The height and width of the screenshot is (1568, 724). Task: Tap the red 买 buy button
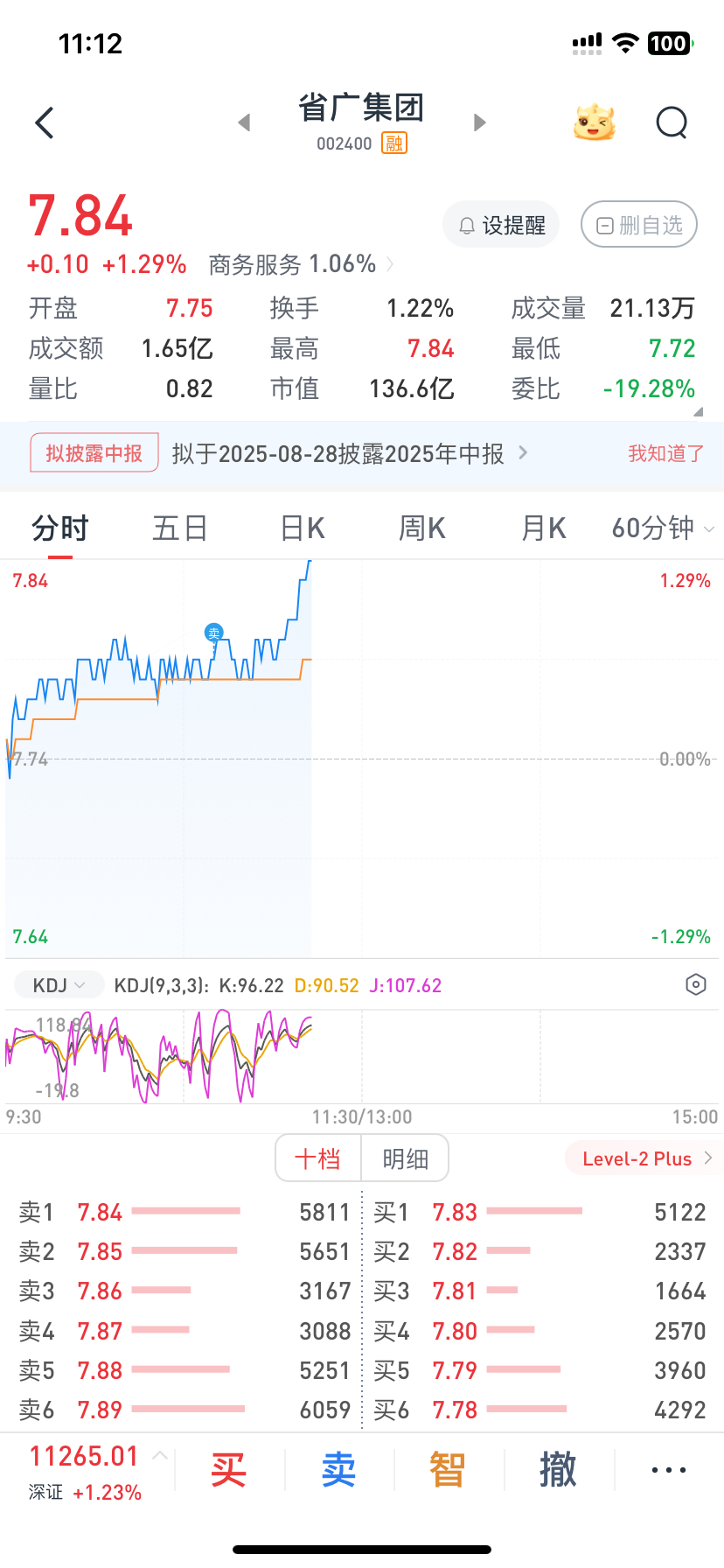pos(228,1470)
